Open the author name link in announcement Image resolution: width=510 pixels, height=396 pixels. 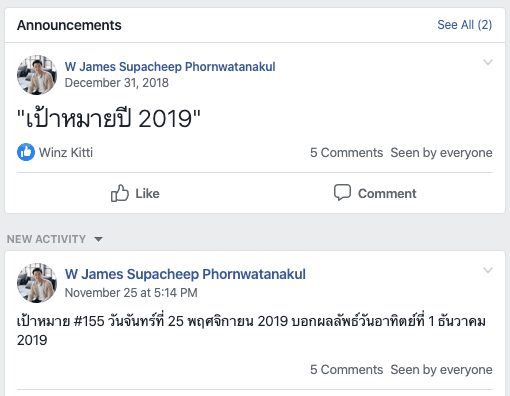[x=170, y=67]
